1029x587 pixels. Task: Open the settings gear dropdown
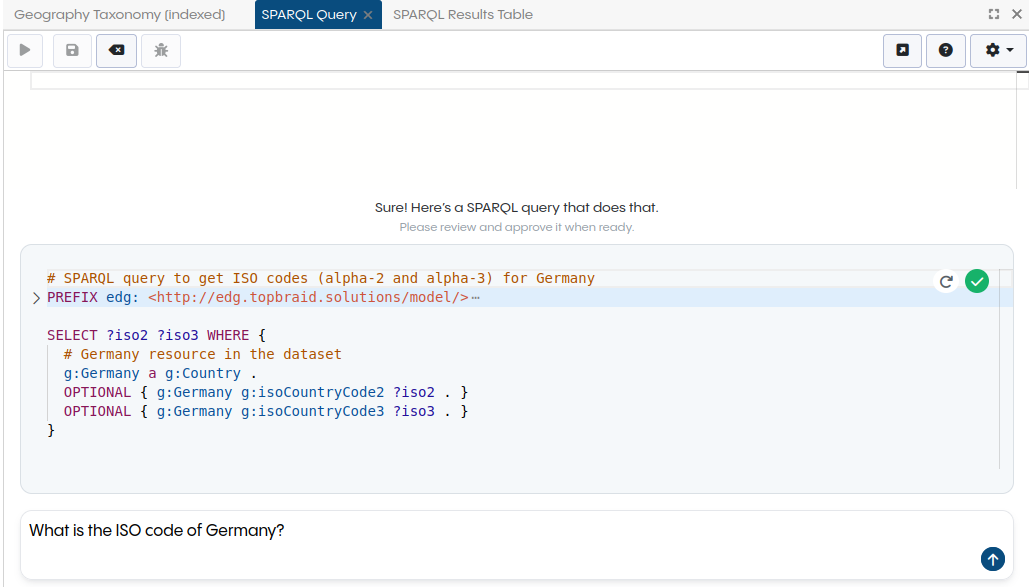[x=997, y=50]
